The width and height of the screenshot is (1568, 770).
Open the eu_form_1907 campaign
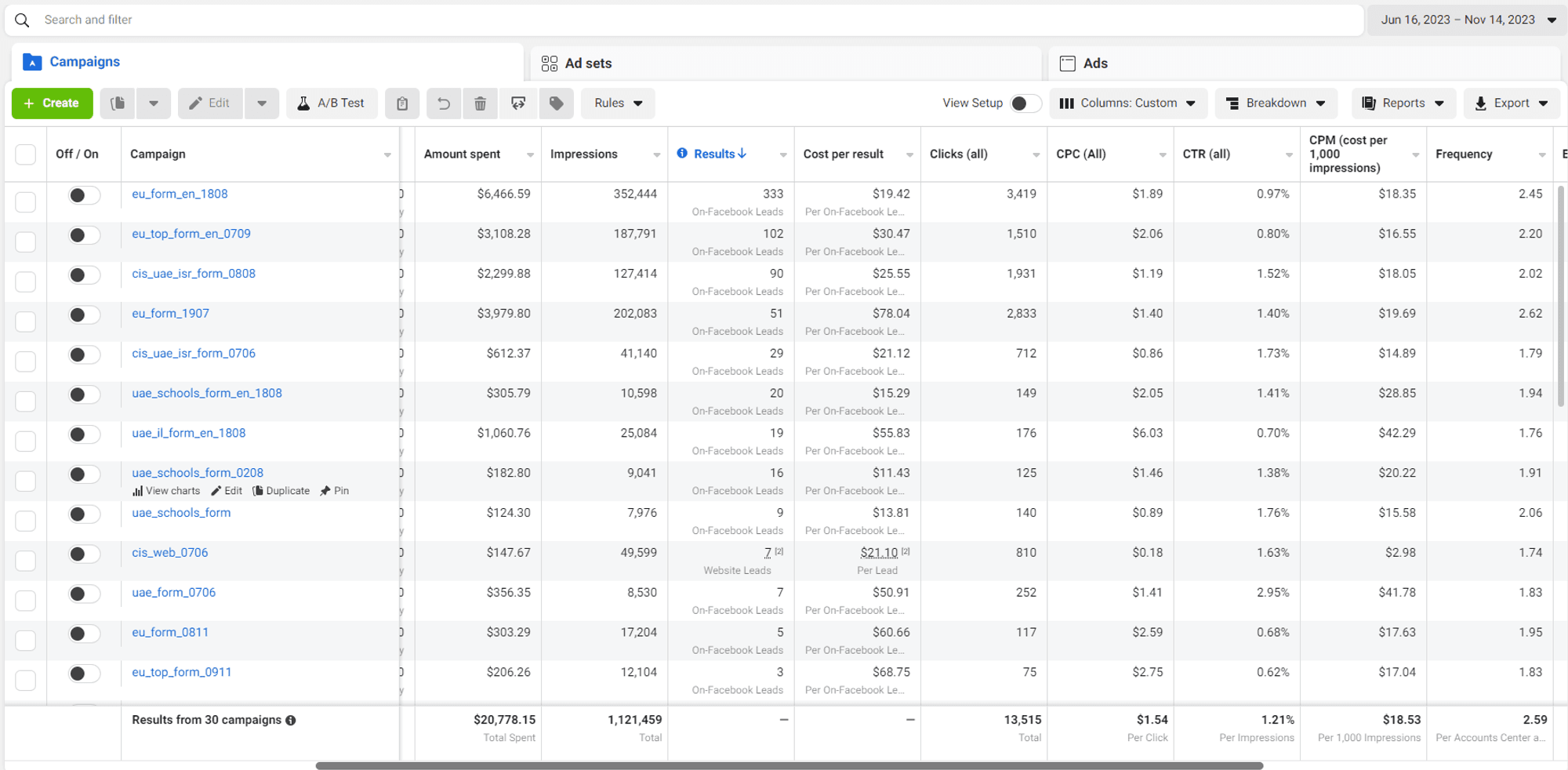click(x=170, y=313)
